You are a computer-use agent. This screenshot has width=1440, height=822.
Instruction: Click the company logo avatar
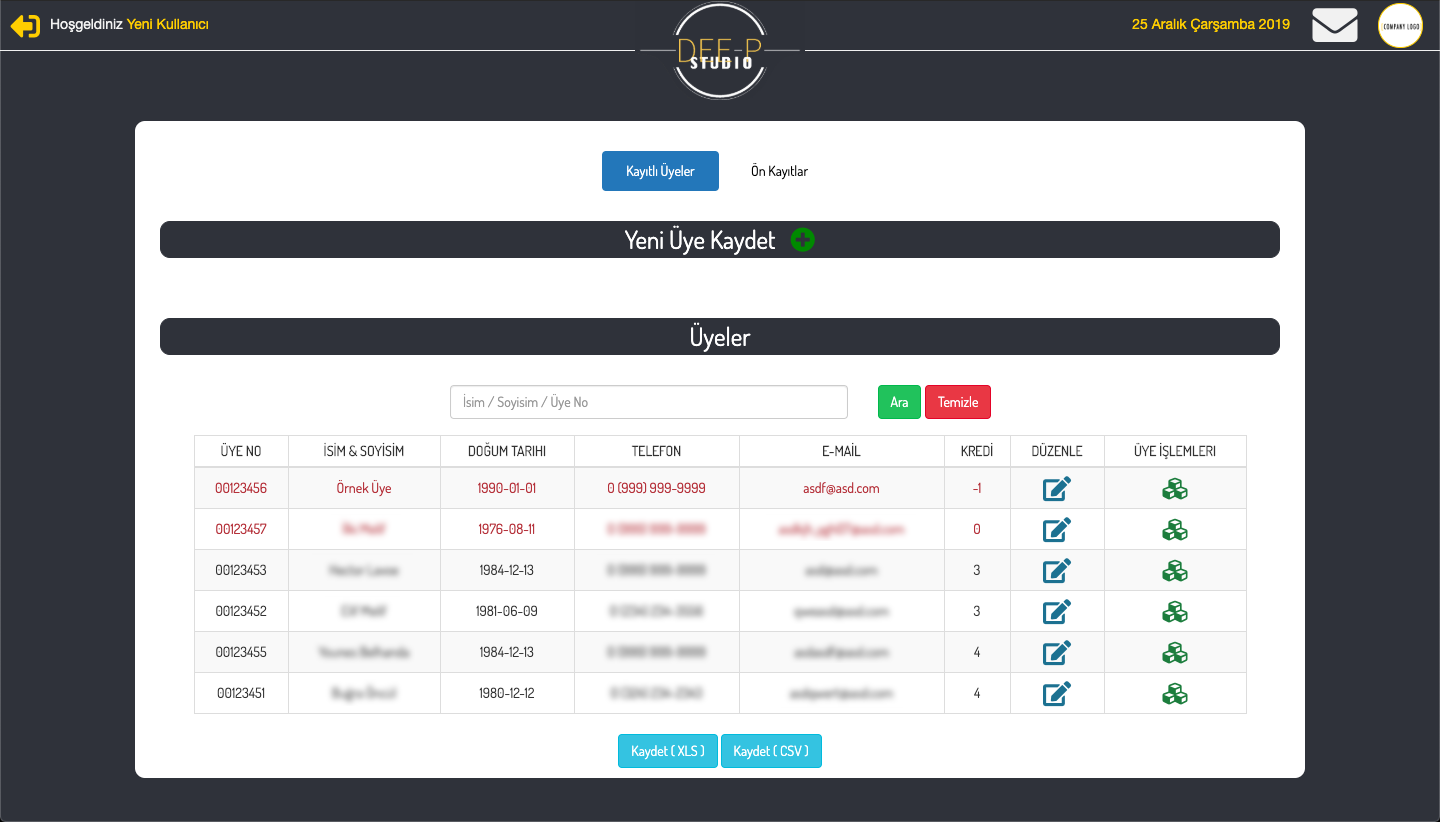(1400, 26)
